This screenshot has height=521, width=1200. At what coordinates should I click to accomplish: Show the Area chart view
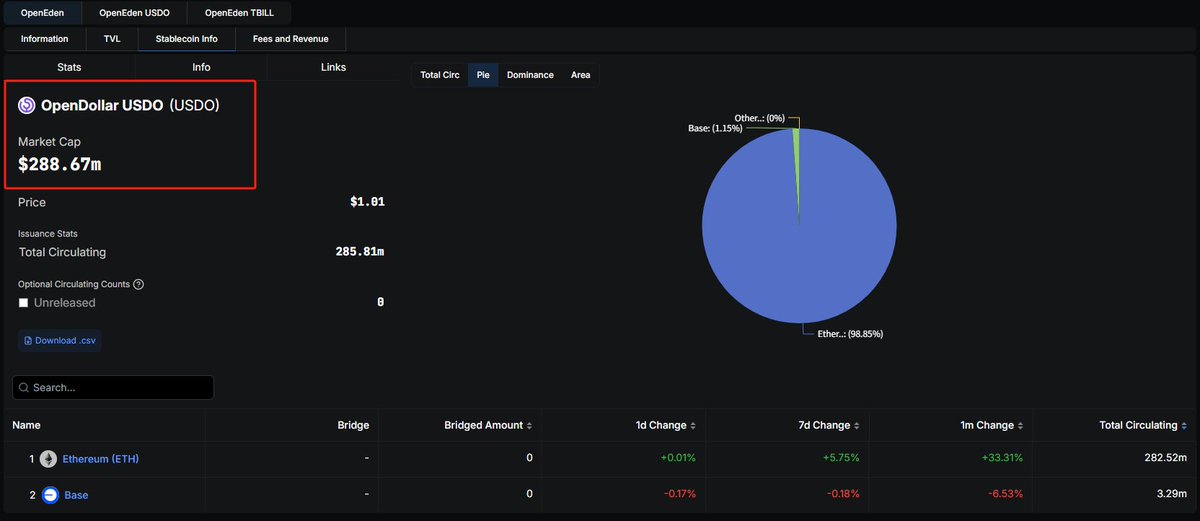(580, 75)
